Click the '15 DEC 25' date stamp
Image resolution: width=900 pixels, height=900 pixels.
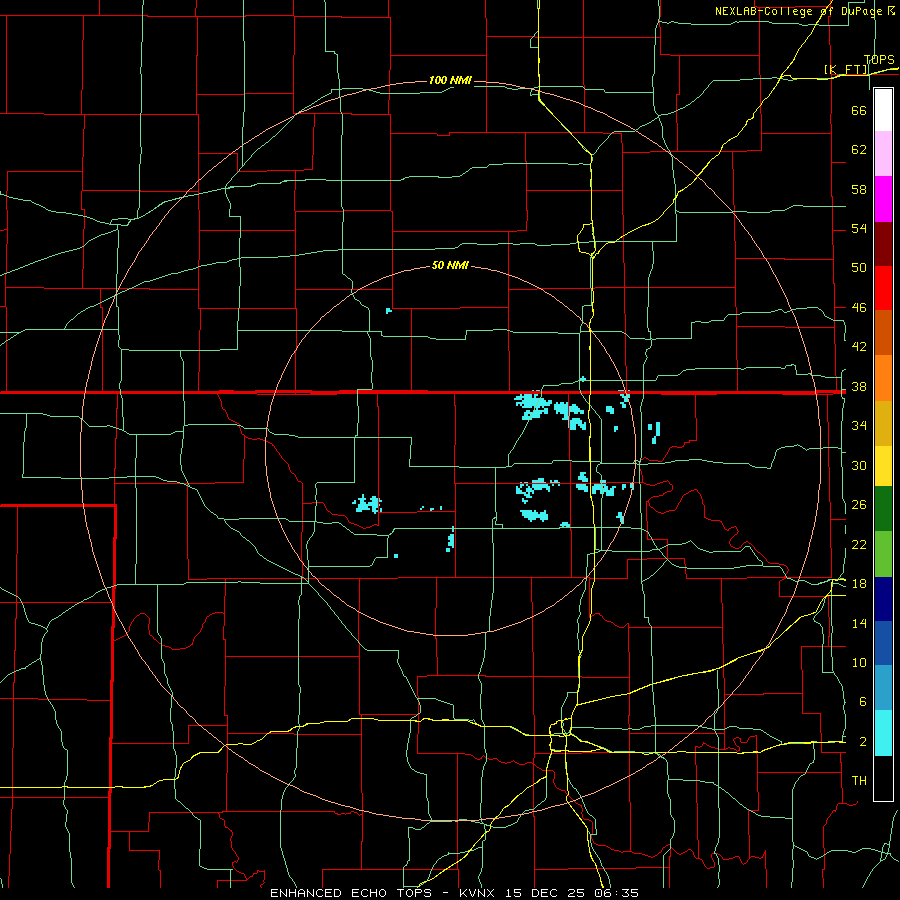pos(547,893)
